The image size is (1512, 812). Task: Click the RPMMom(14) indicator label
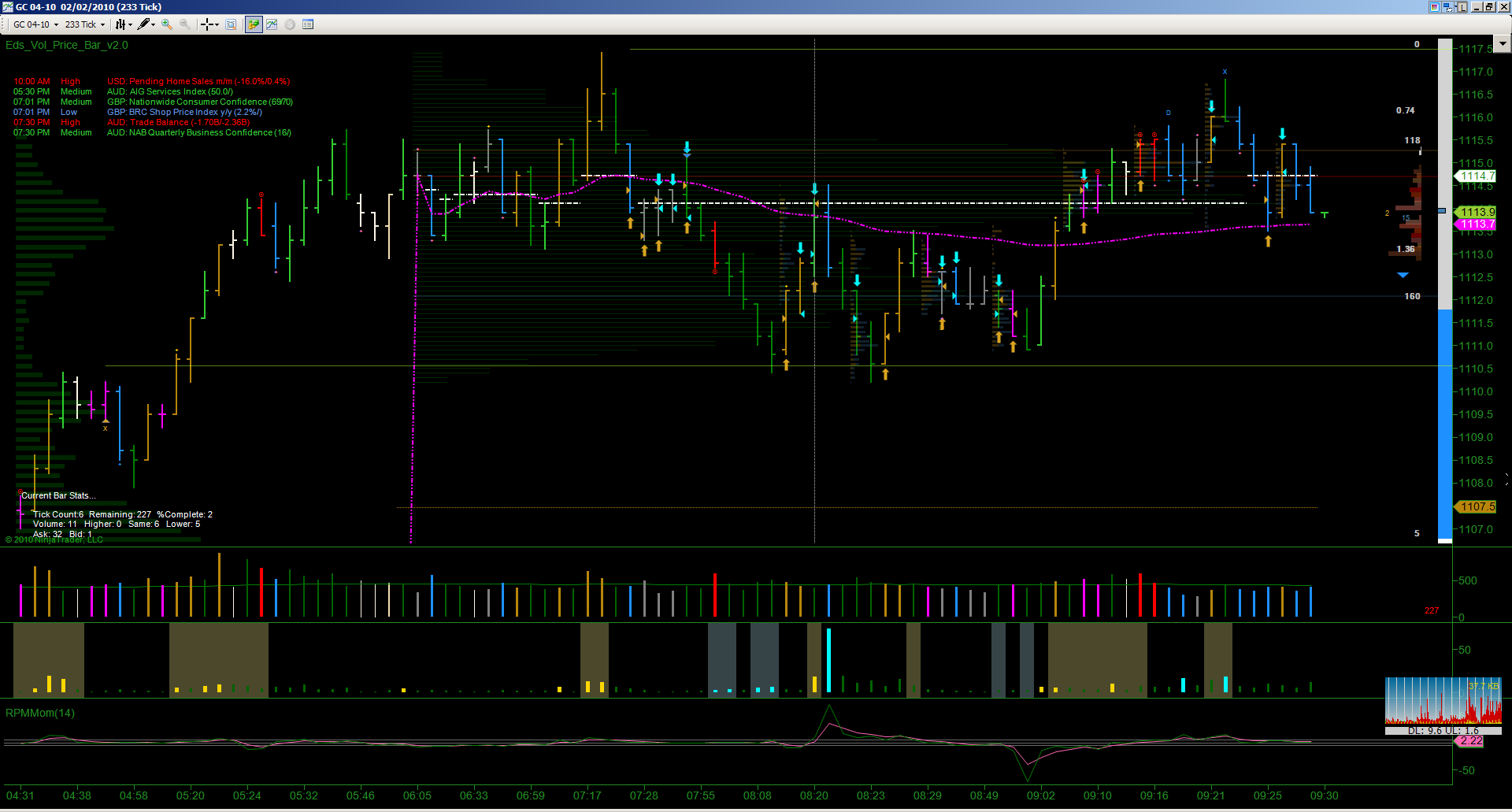coord(40,713)
